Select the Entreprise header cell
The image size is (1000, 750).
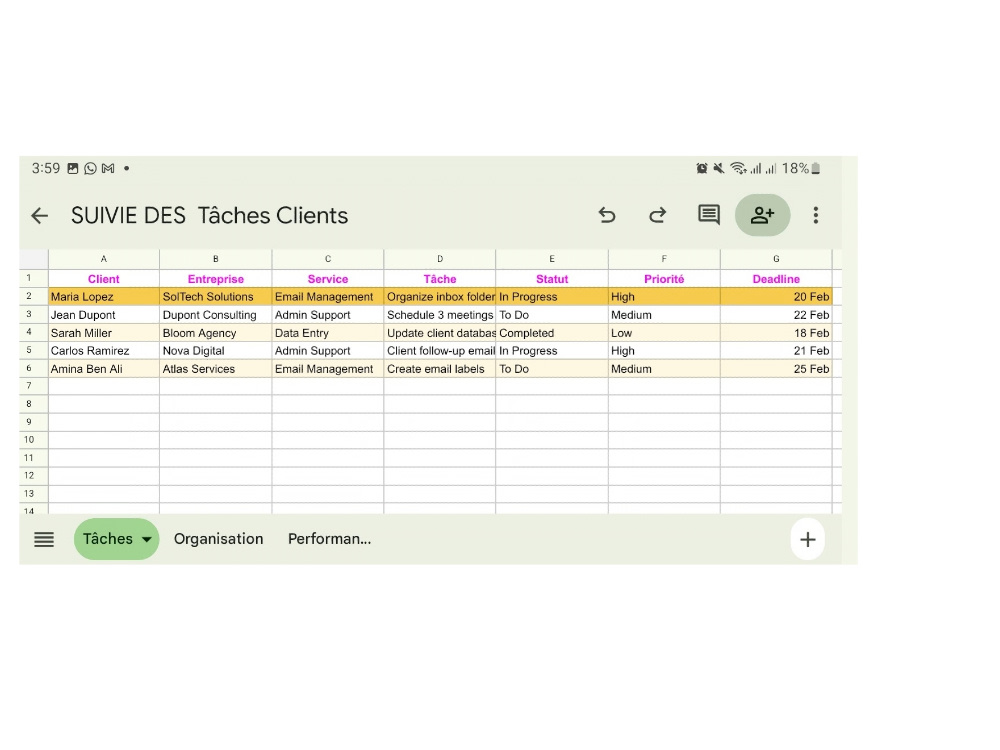point(216,279)
